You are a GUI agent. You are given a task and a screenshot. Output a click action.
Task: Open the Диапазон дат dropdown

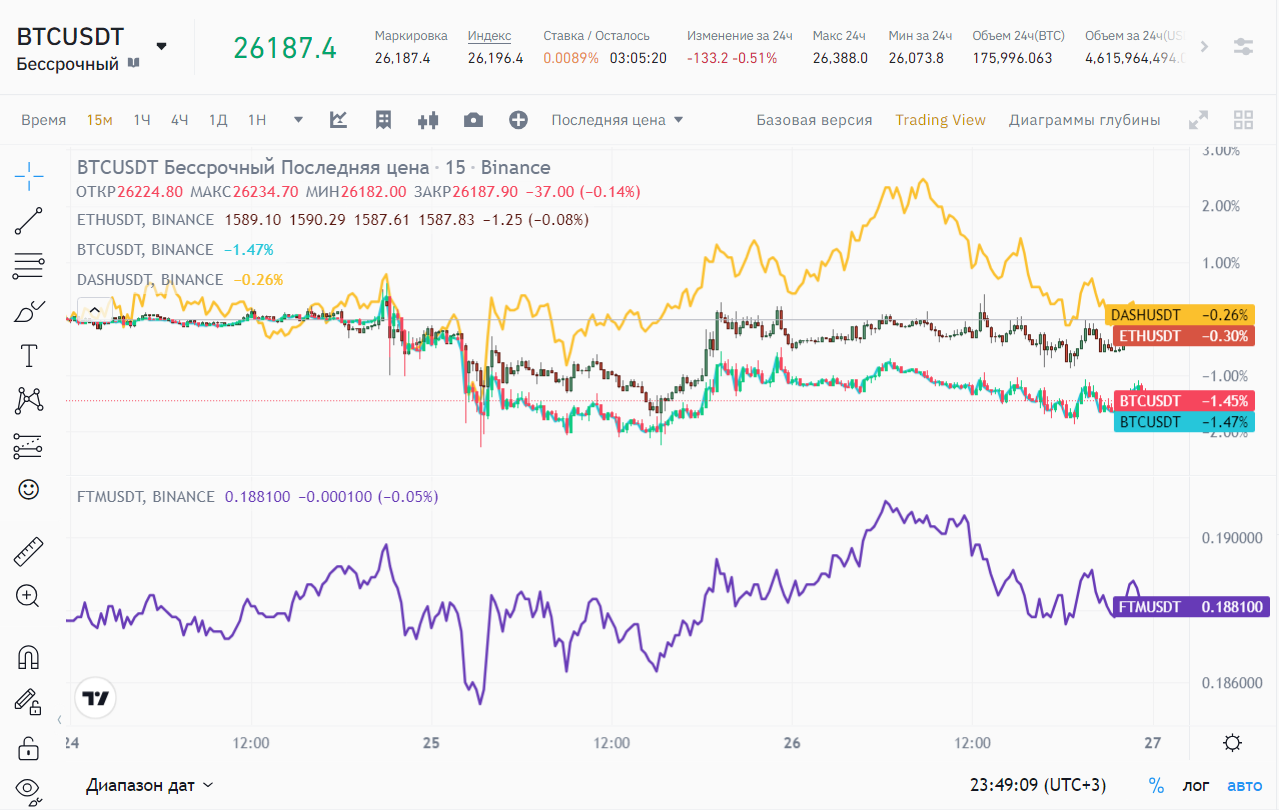click(x=150, y=785)
